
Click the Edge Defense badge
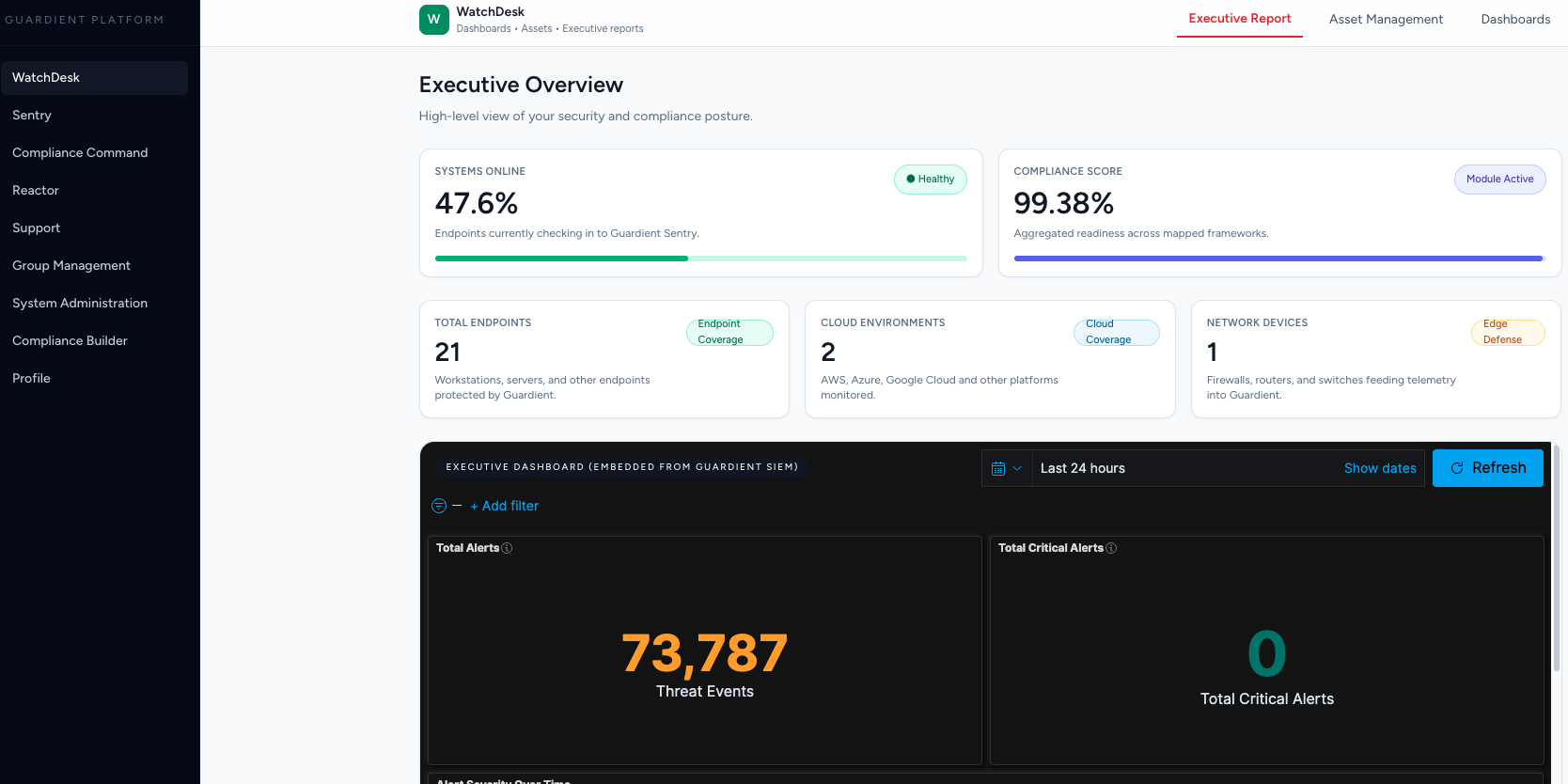(1508, 332)
